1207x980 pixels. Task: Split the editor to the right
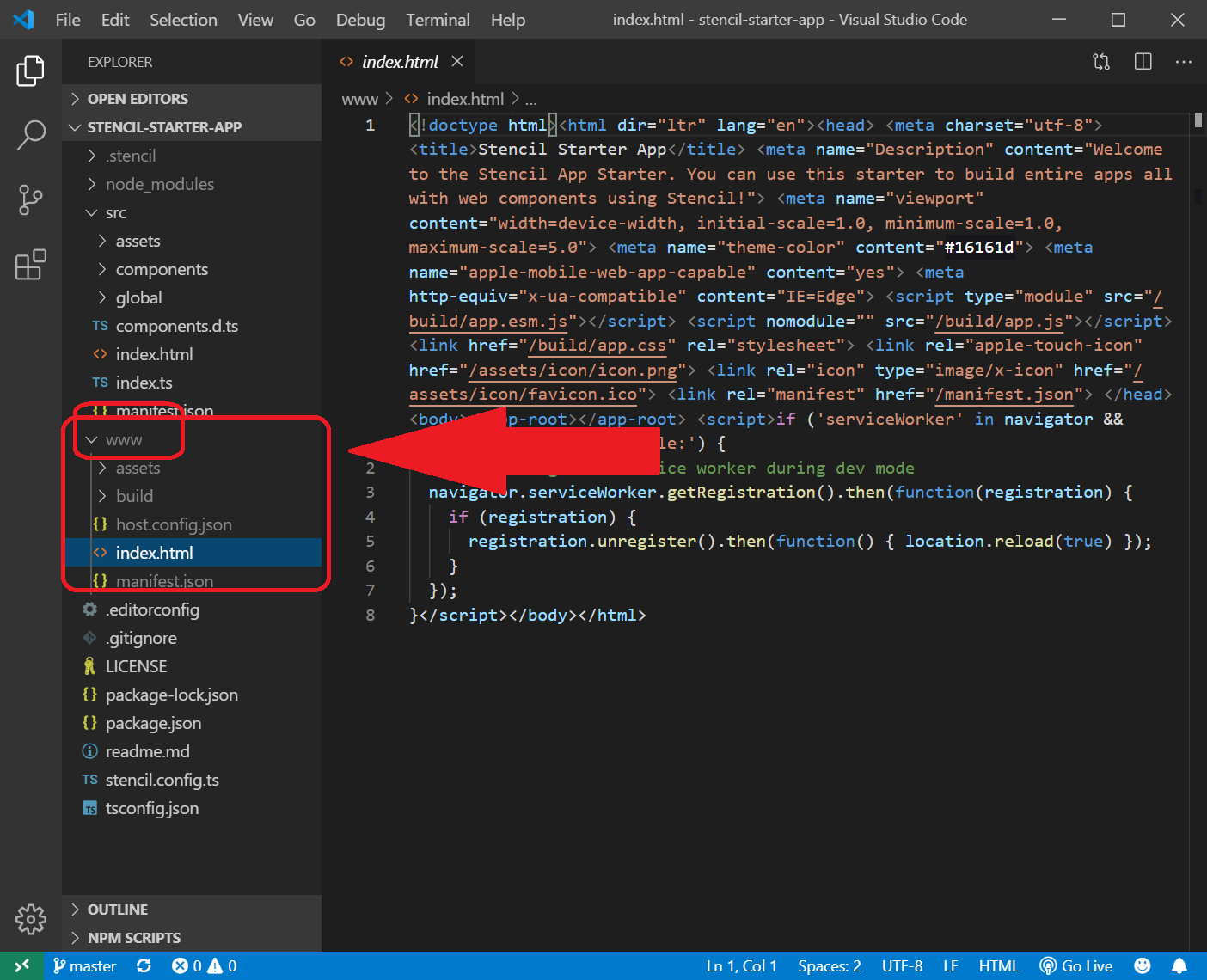click(1143, 62)
